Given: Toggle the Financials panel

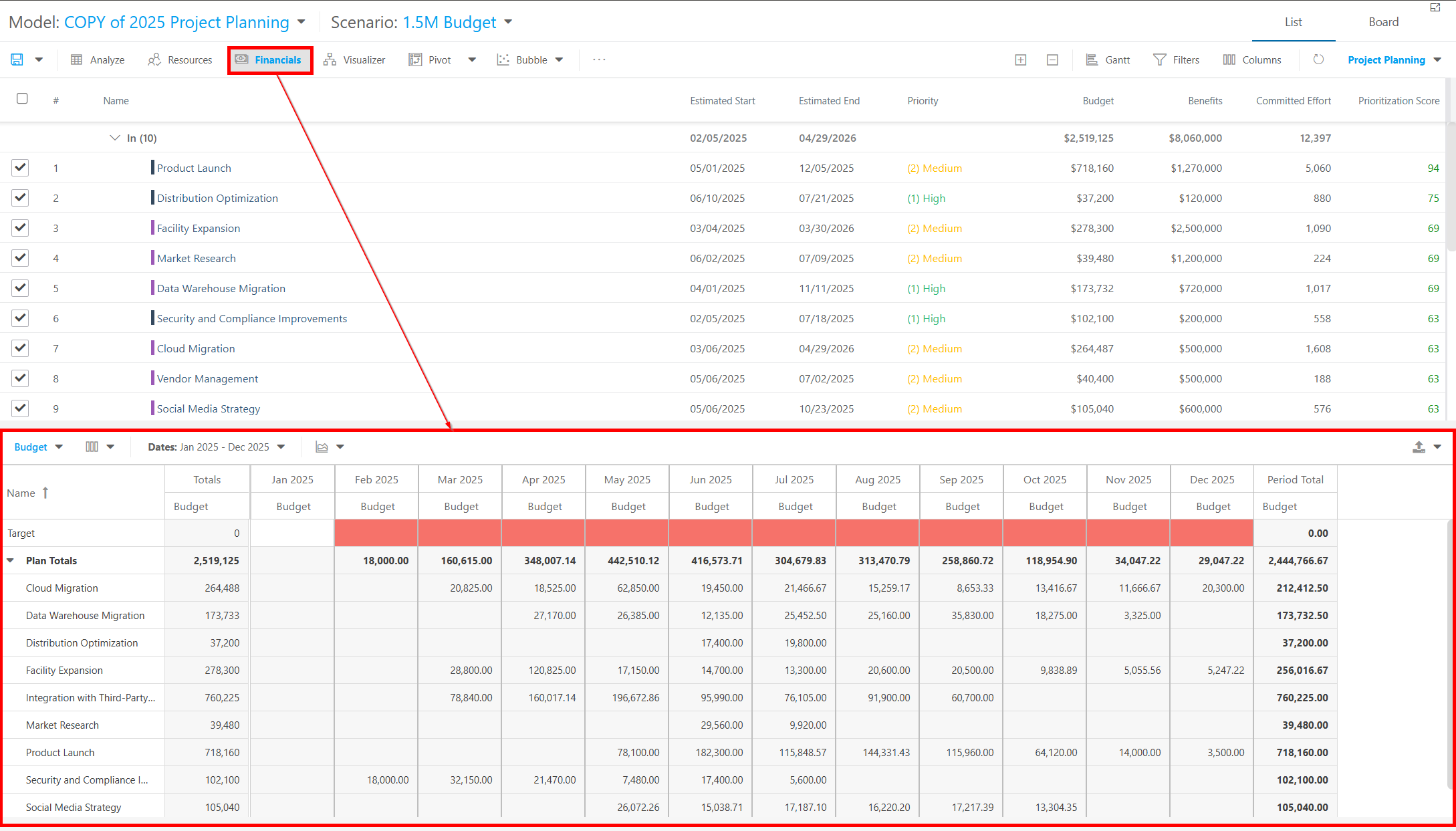Looking at the screenshot, I should point(269,60).
